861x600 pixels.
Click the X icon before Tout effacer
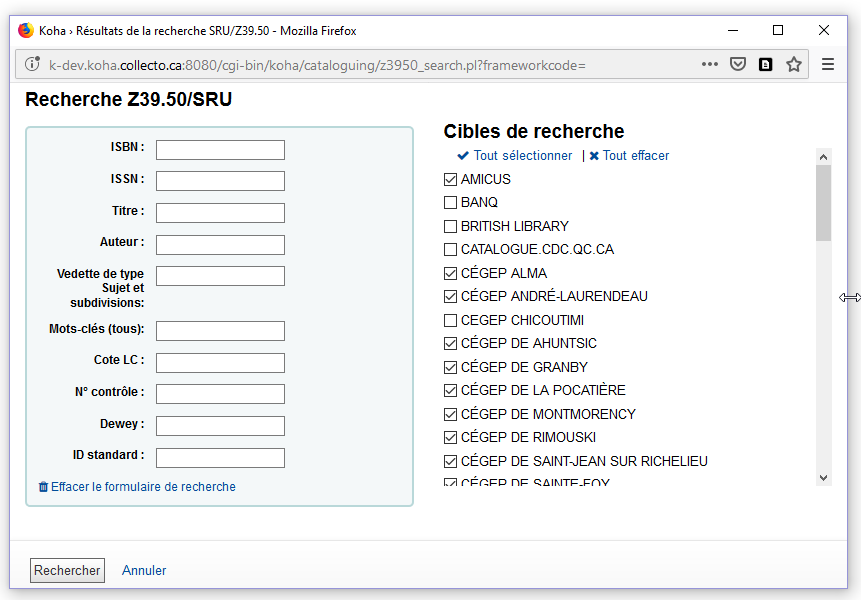594,156
